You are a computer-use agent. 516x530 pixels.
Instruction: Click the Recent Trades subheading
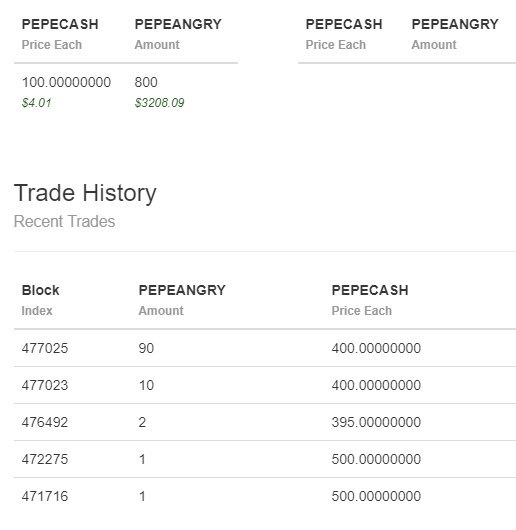65,221
